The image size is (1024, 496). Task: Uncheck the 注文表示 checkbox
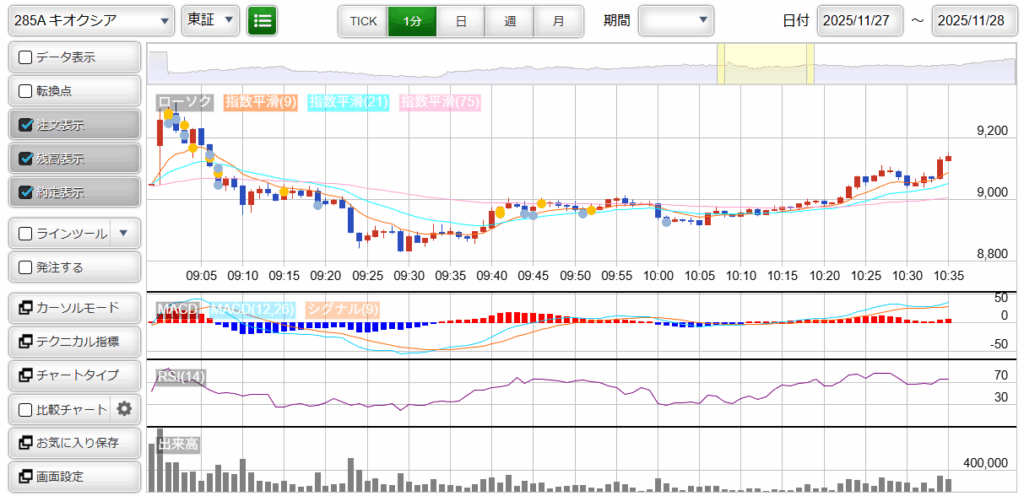point(27,125)
